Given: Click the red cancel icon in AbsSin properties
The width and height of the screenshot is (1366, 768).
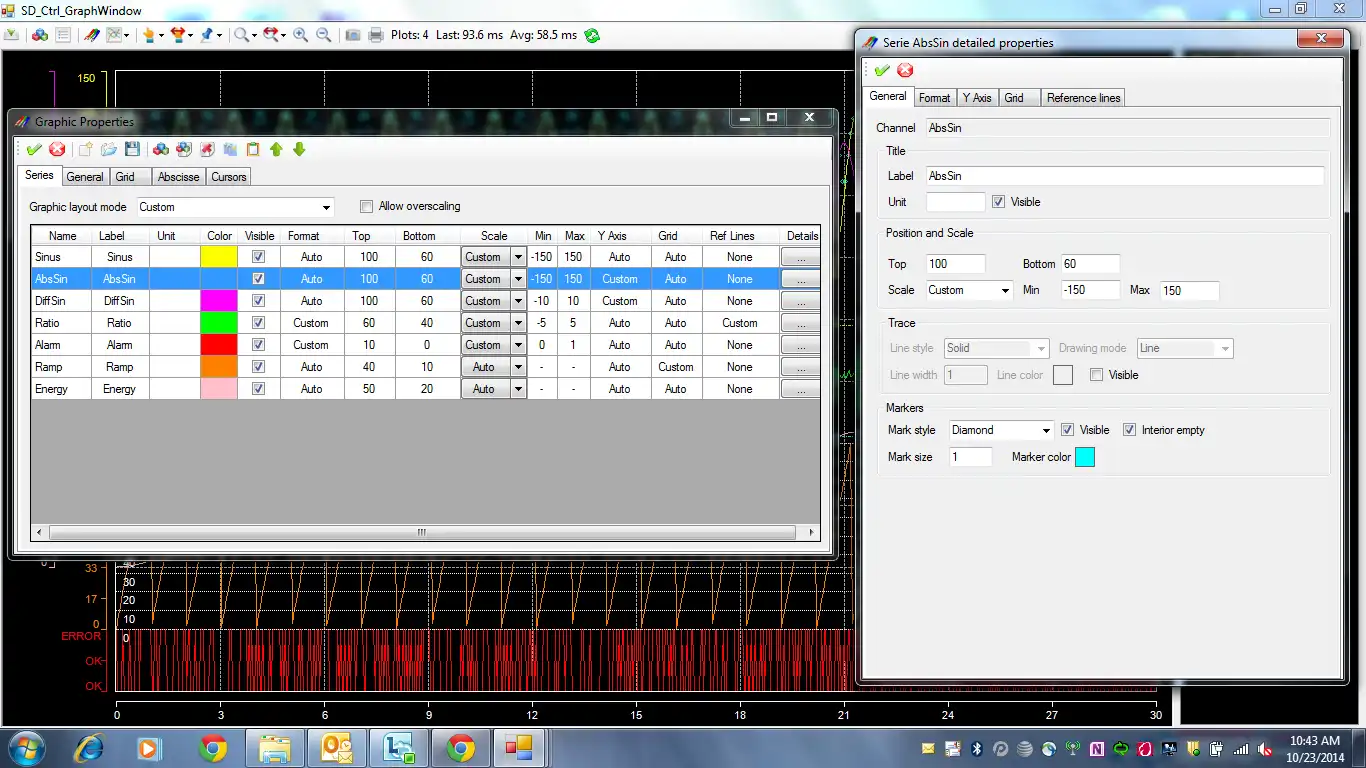Looking at the screenshot, I should point(905,70).
